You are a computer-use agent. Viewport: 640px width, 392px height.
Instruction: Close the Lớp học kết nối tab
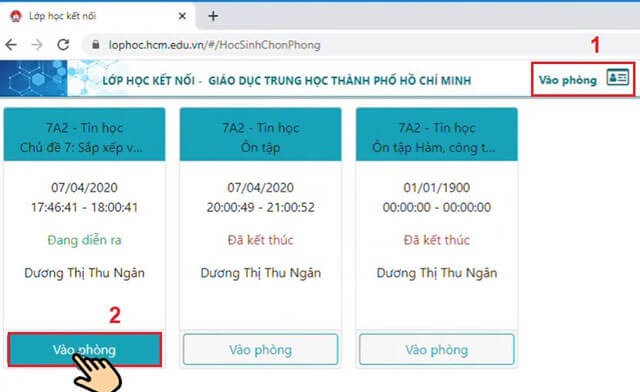[182, 16]
